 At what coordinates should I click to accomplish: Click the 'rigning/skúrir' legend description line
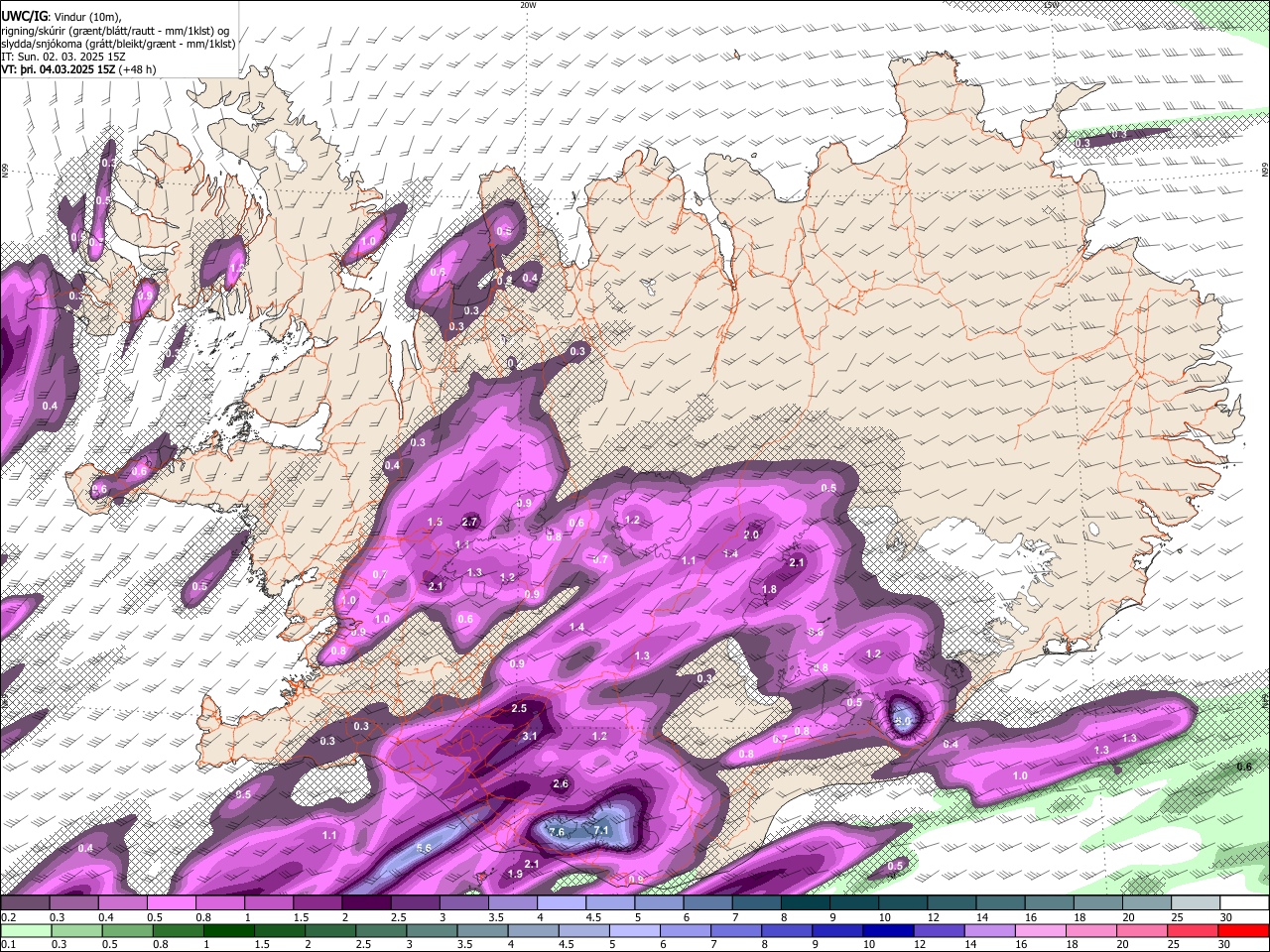click(116, 30)
